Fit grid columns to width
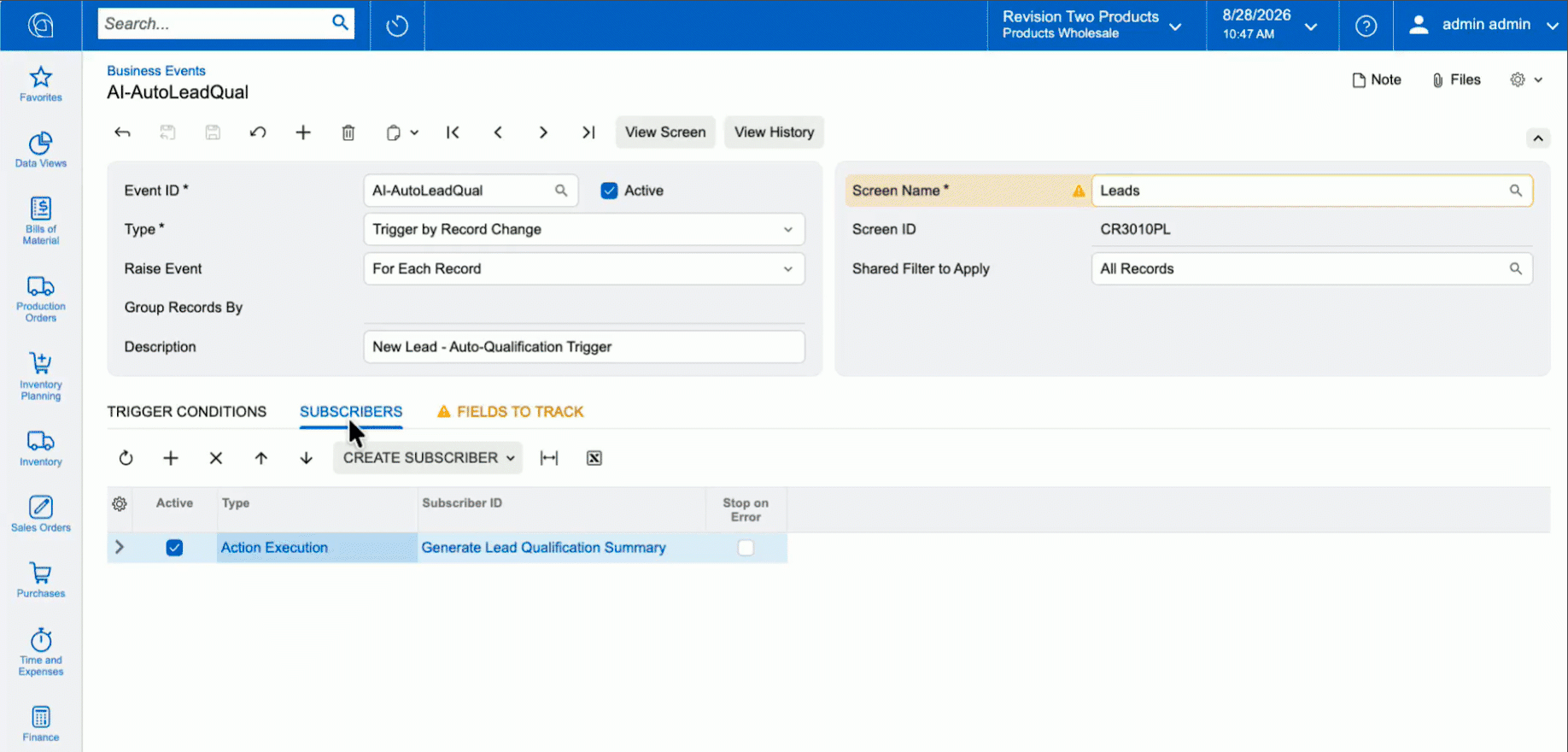 (x=549, y=458)
